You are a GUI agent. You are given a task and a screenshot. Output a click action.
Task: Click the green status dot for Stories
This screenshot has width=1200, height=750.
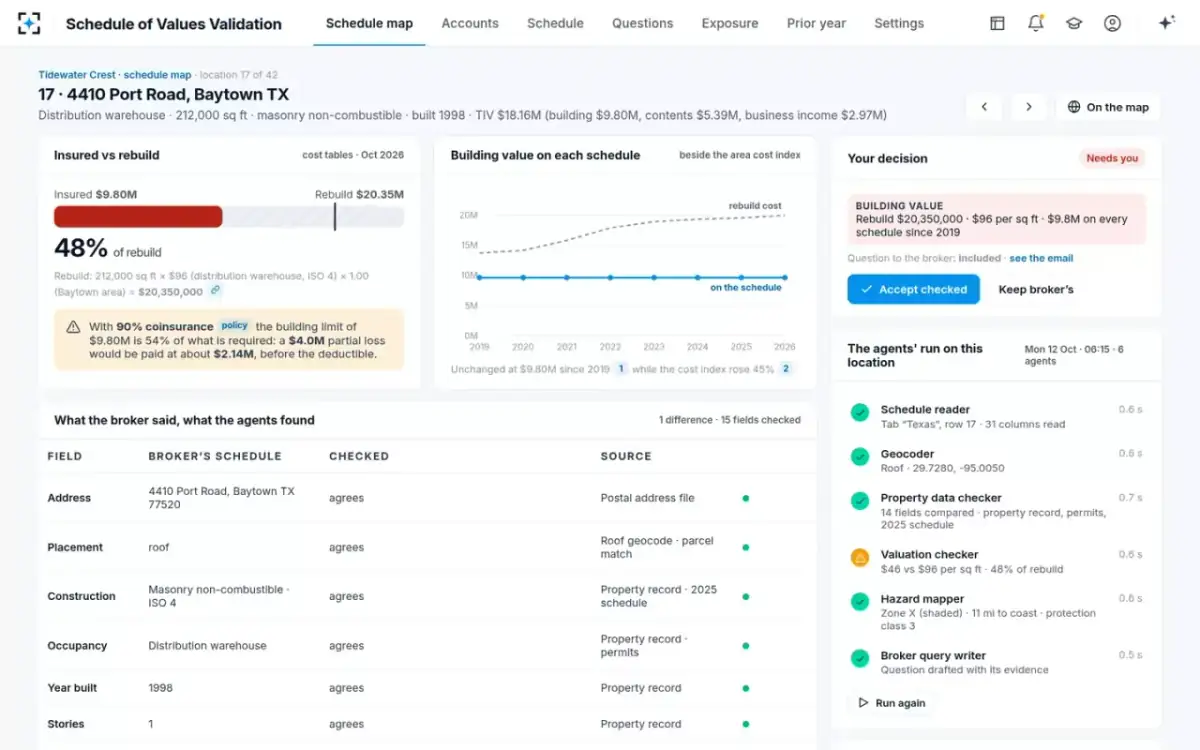click(x=745, y=724)
